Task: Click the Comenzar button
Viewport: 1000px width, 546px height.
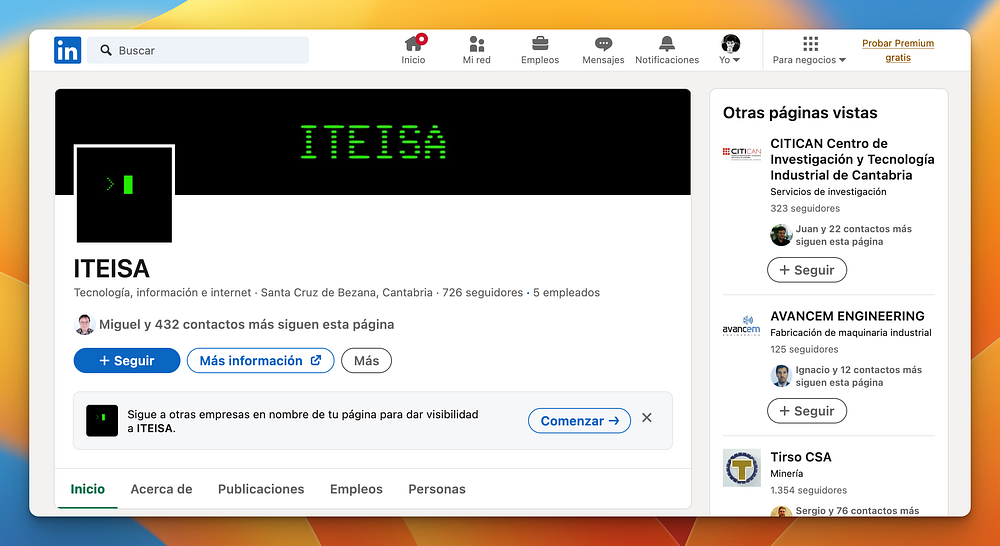Action: [x=579, y=421]
